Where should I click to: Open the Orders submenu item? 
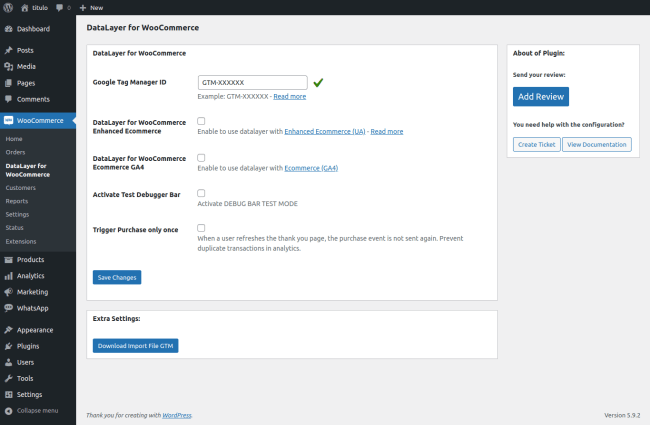tap(14, 153)
